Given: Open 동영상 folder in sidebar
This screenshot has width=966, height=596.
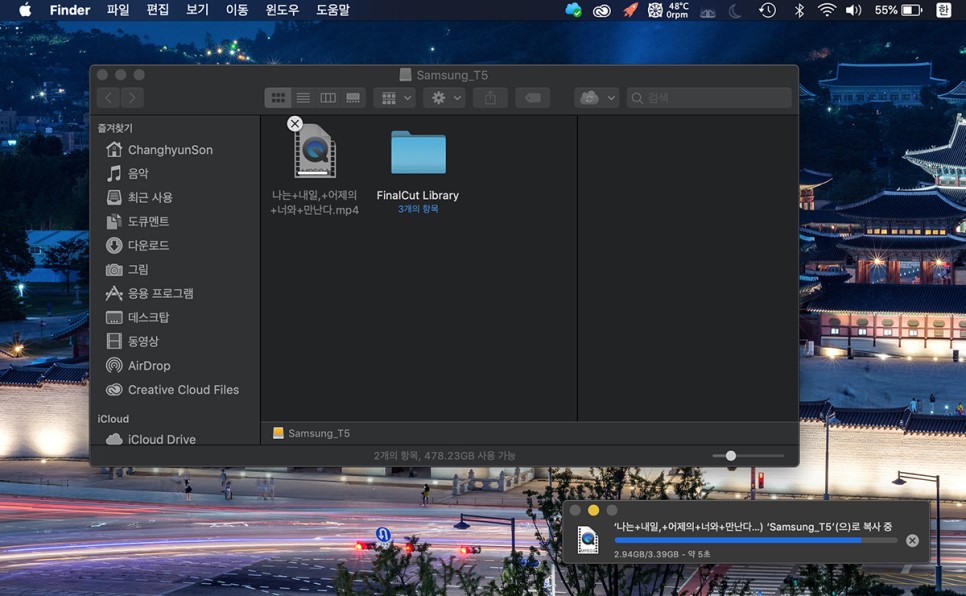Looking at the screenshot, I should coord(132,341).
